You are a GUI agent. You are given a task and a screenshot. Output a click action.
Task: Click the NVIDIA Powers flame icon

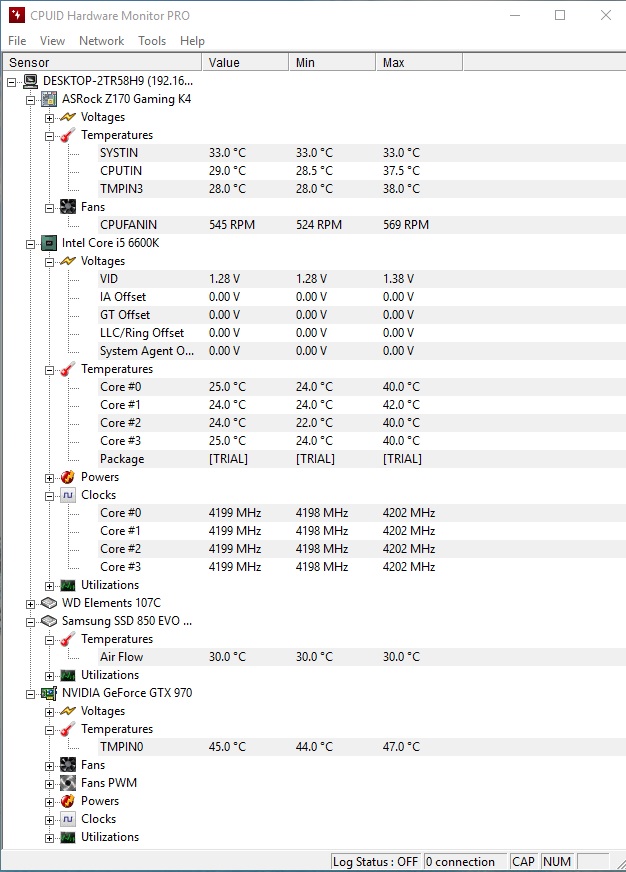coord(68,801)
